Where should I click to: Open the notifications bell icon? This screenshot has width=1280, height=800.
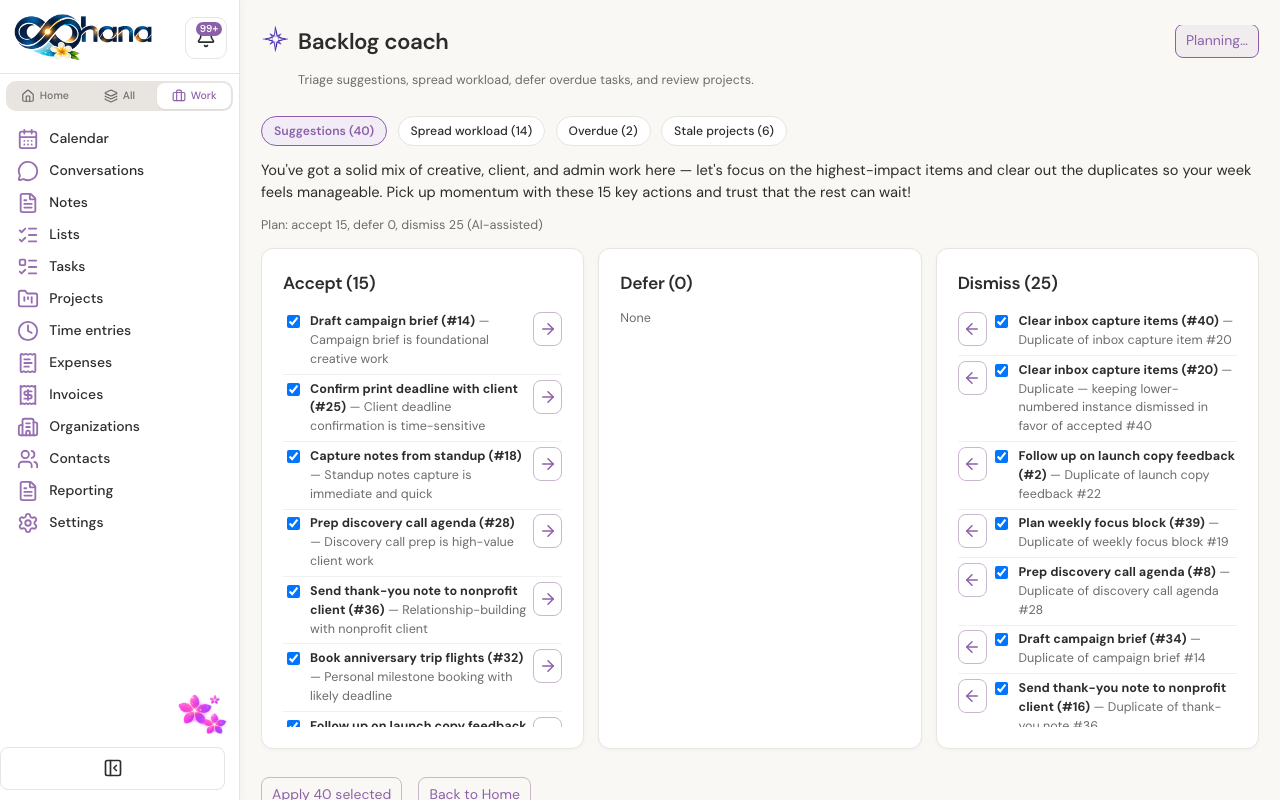(x=206, y=38)
